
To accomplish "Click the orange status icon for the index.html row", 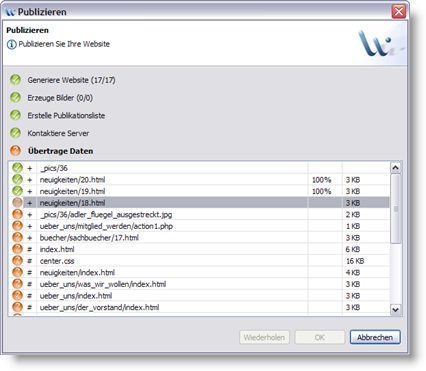I will click(17, 249).
